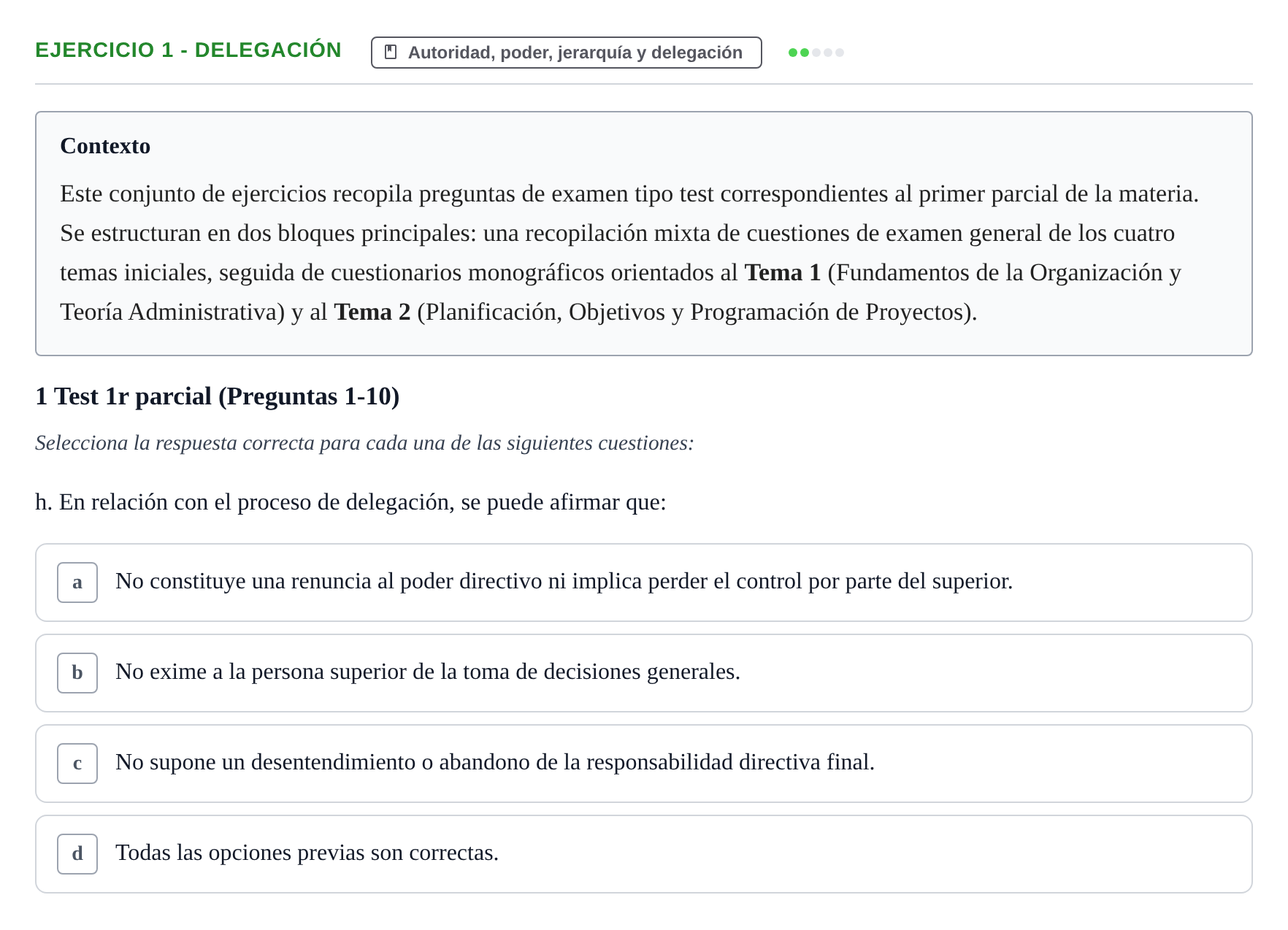The height and width of the screenshot is (930, 1288).
Task: Click the 'Contexto' box title
Action: point(105,146)
